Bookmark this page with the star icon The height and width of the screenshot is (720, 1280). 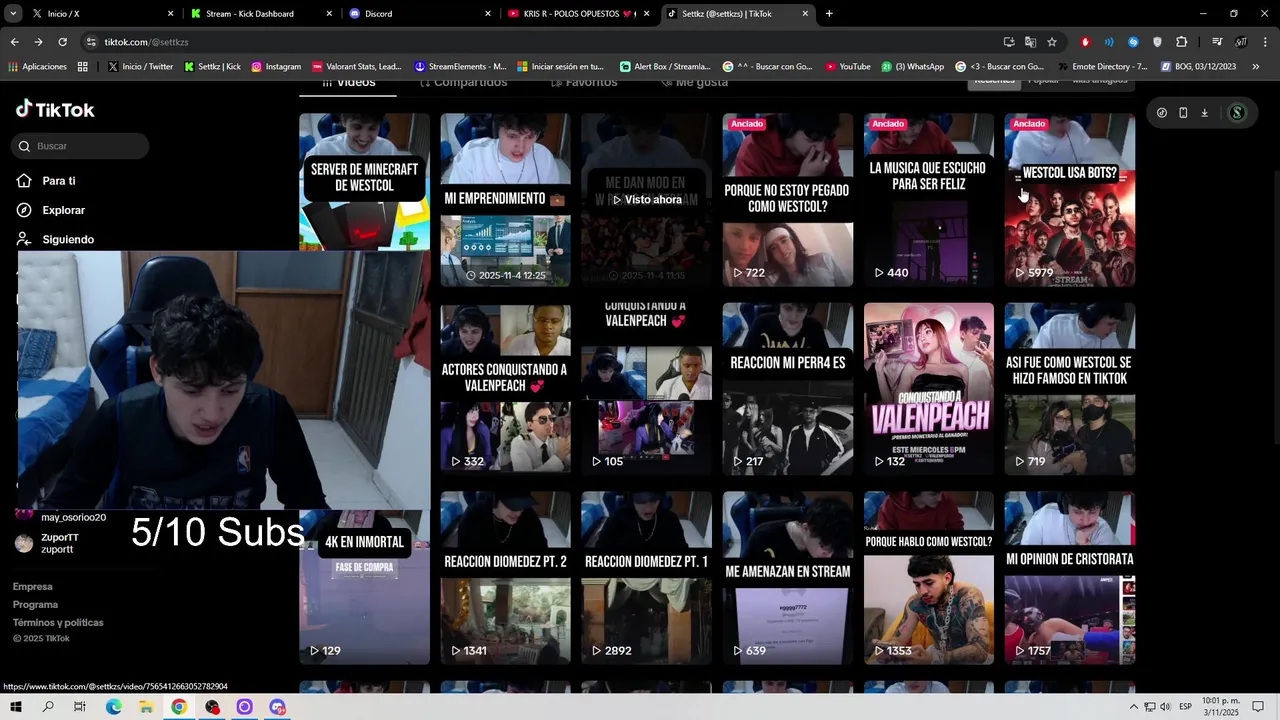[1052, 42]
